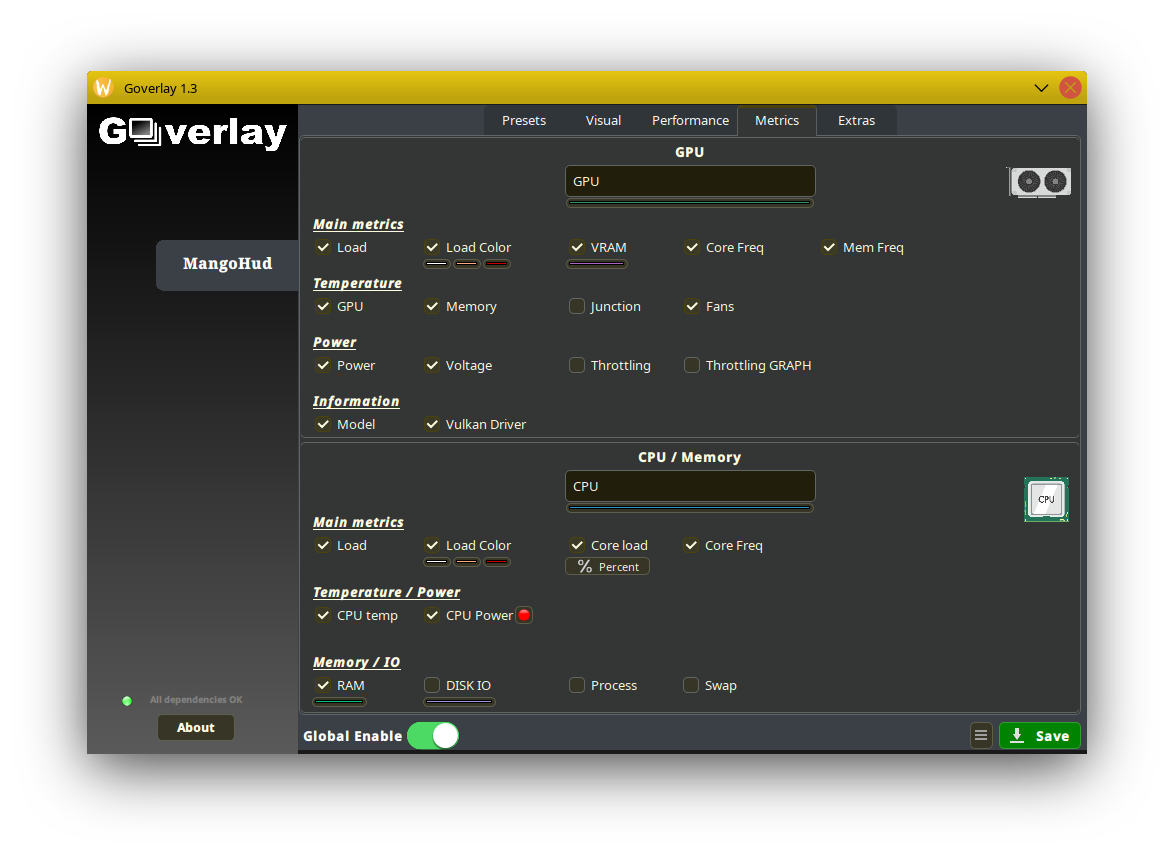Click the GPU text name field
Screen dimensions: 1174x857
click(x=690, y=181)
